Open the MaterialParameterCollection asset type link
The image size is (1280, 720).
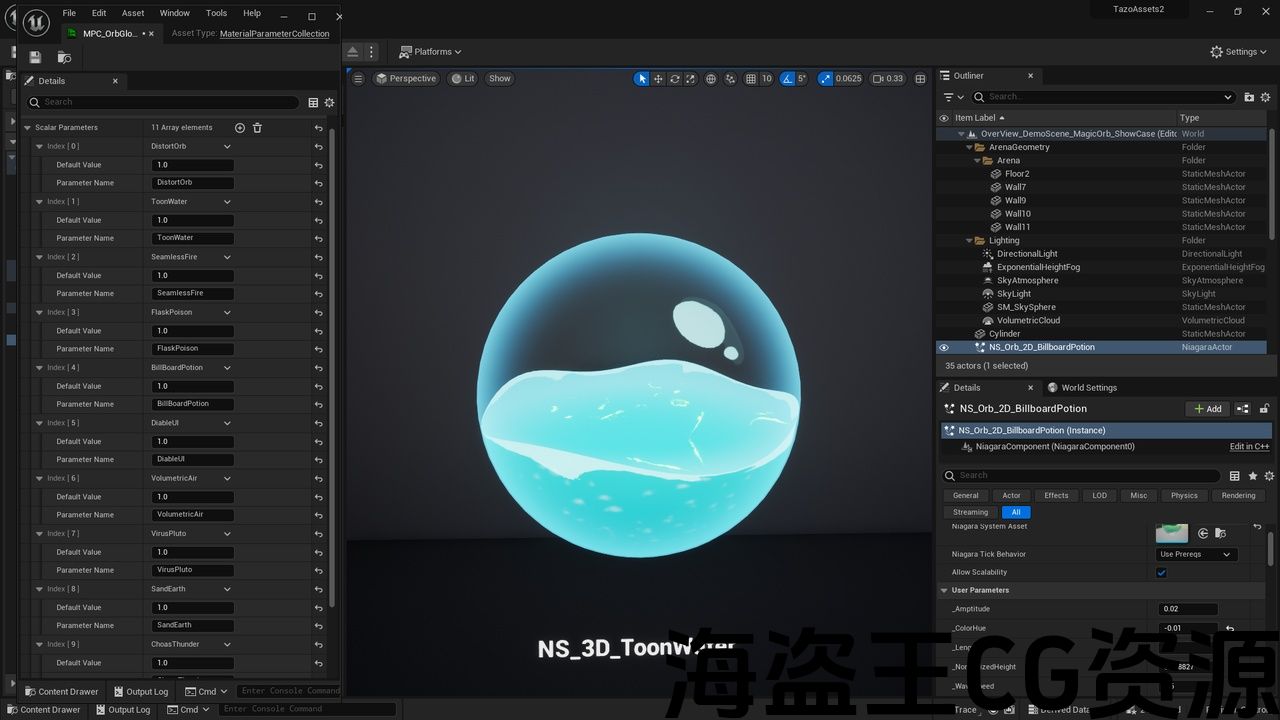pos(274,34)
